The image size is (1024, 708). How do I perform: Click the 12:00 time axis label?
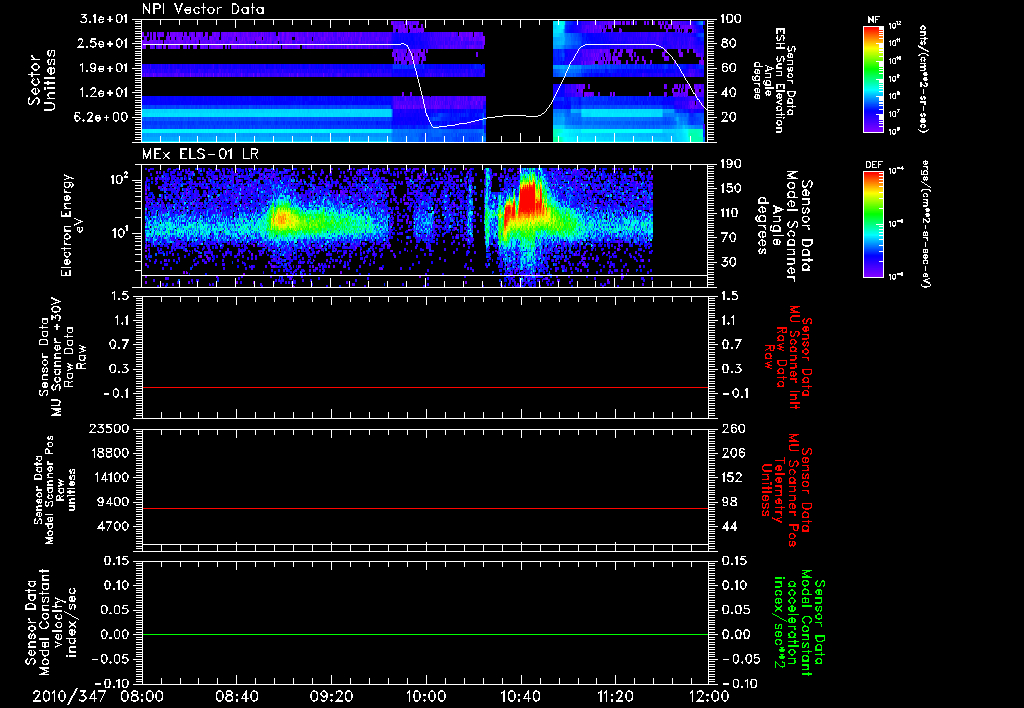point(708,695)
